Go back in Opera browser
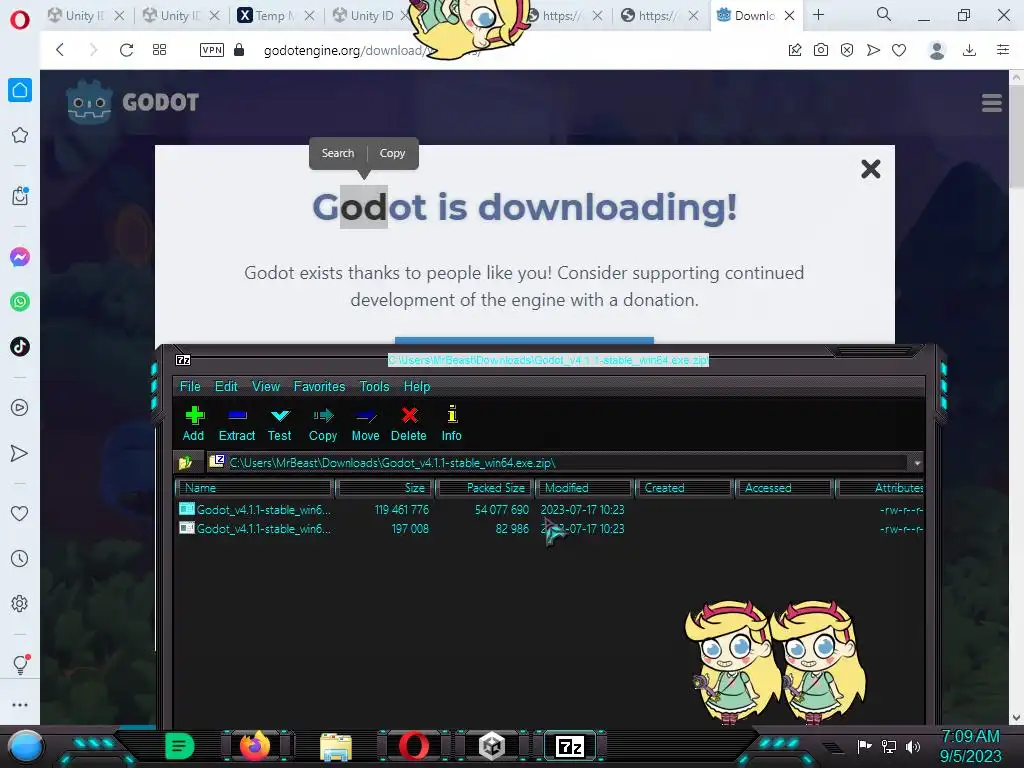 [60, 50]
